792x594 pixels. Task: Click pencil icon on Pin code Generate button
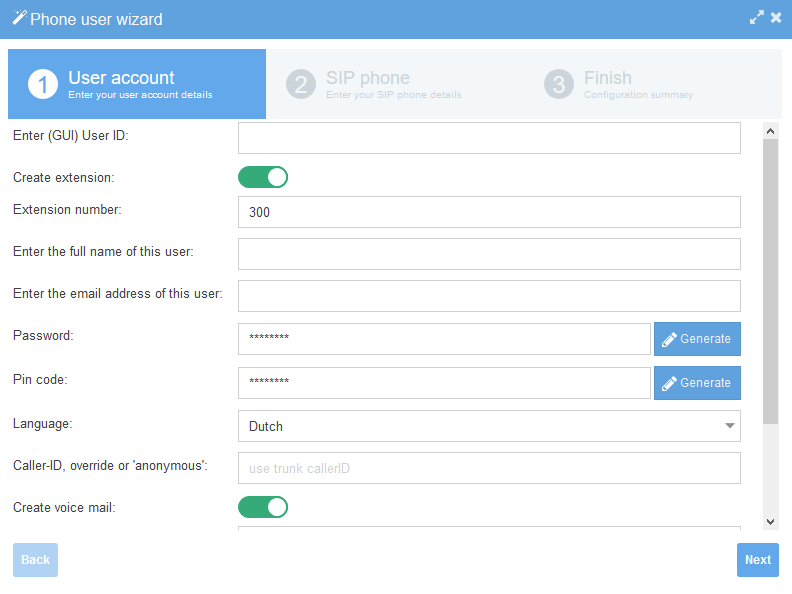[x=669, y=383]
